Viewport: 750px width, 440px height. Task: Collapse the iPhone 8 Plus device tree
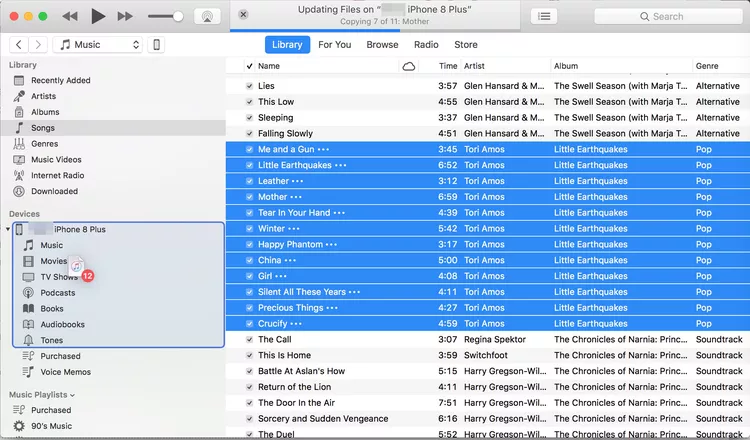(x=8, y=230)
